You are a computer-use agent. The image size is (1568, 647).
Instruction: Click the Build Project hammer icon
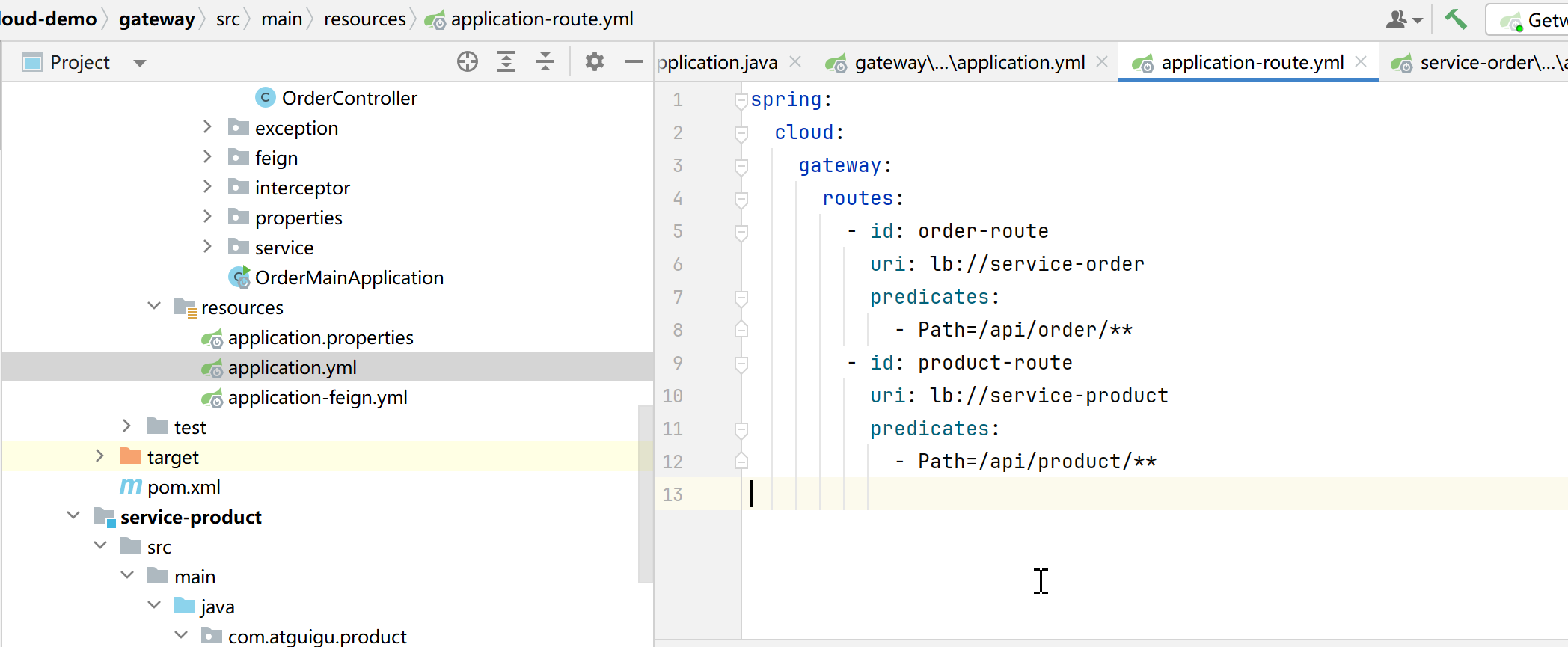(1456, 19)
